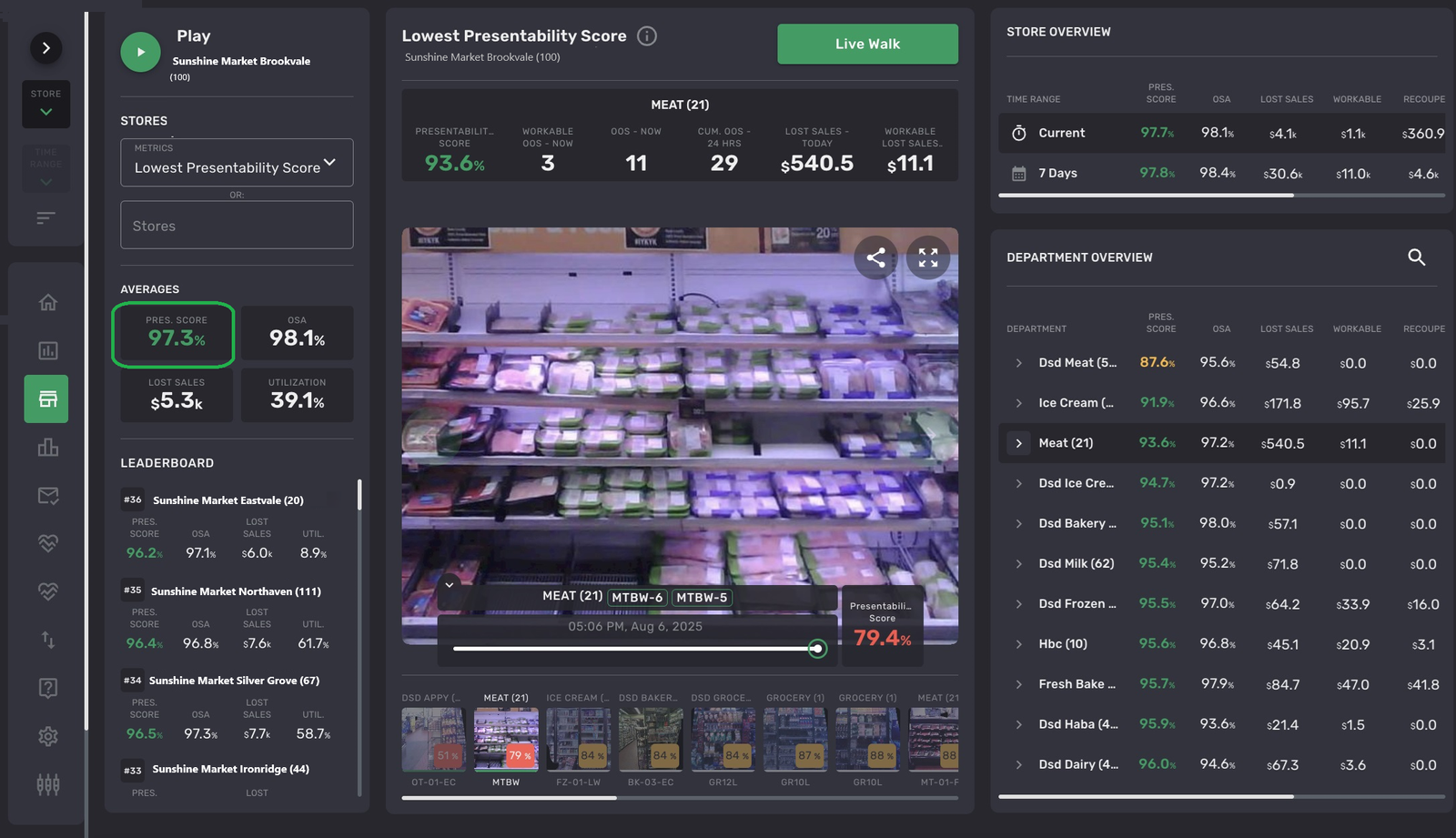Viewport: 1456px width, 838px height.
Task: Click info icon beside Lowest Presentability Score
Action: (x=646, y=36)
